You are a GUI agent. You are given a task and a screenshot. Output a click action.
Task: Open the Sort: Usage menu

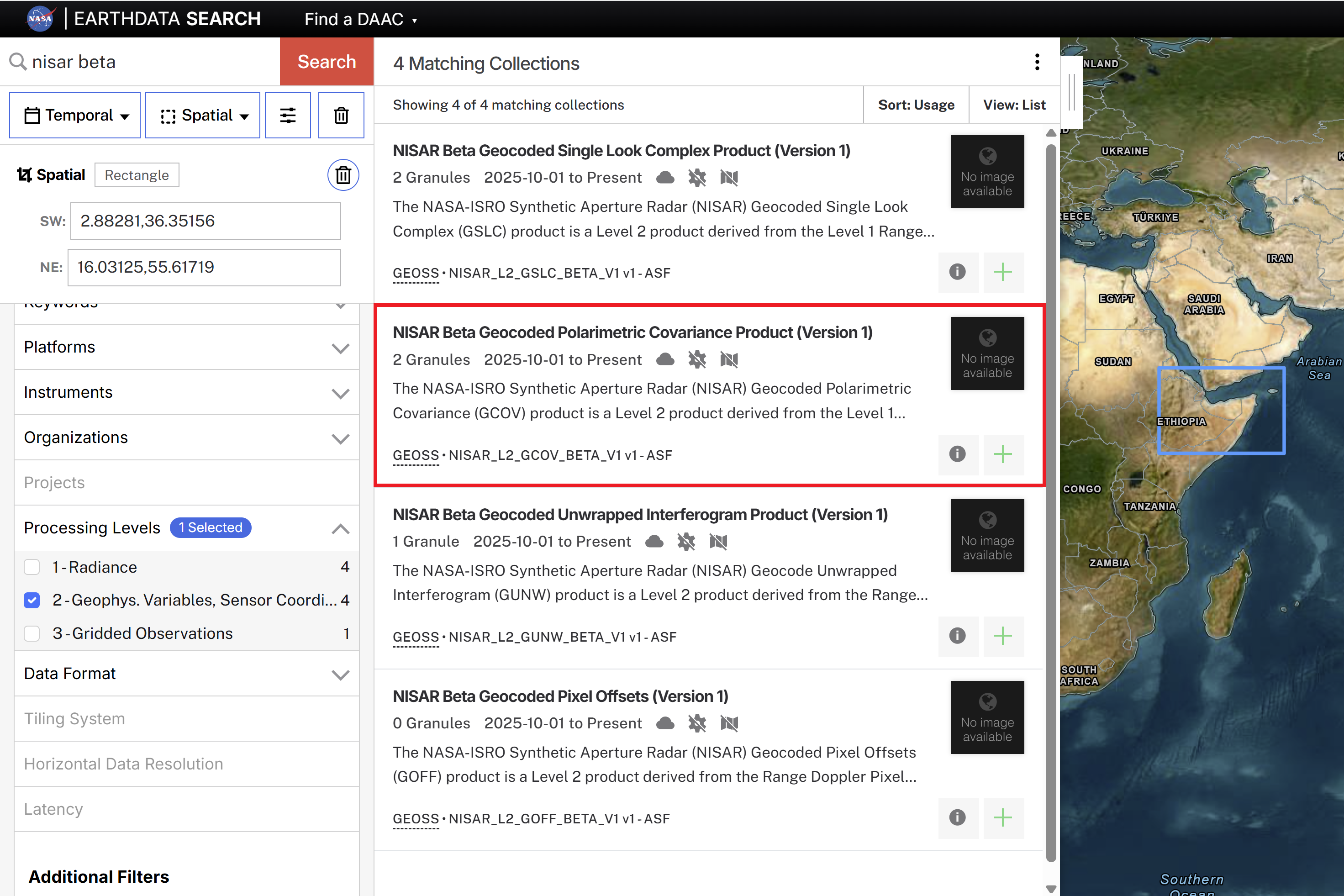click(916, 105)
